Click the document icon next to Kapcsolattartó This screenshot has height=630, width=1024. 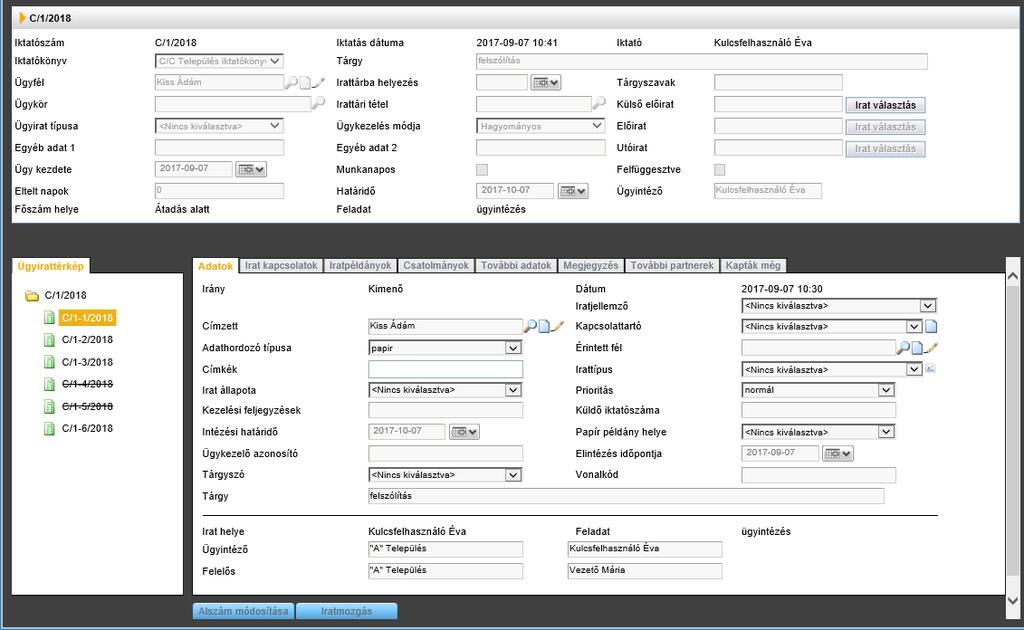931,326
